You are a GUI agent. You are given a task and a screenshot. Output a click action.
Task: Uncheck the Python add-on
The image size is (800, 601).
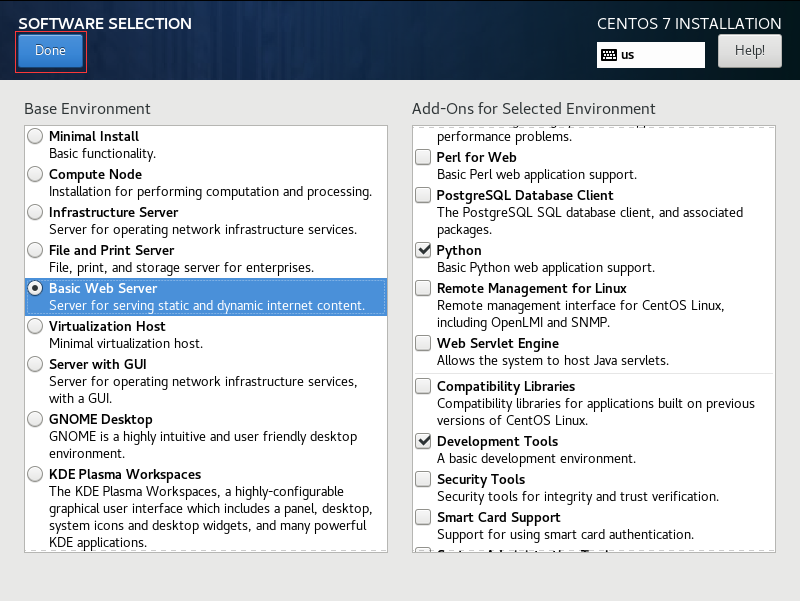click(423, 250)
